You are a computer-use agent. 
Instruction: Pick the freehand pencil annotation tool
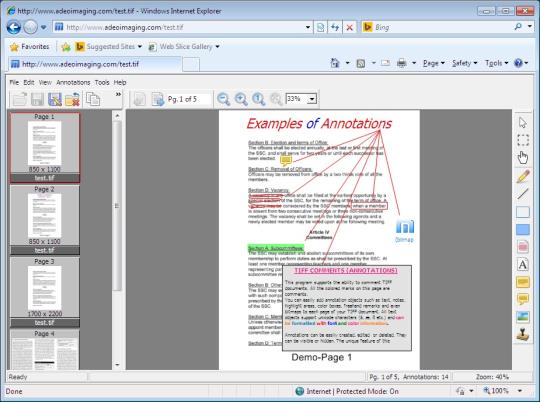coord(523,176)
